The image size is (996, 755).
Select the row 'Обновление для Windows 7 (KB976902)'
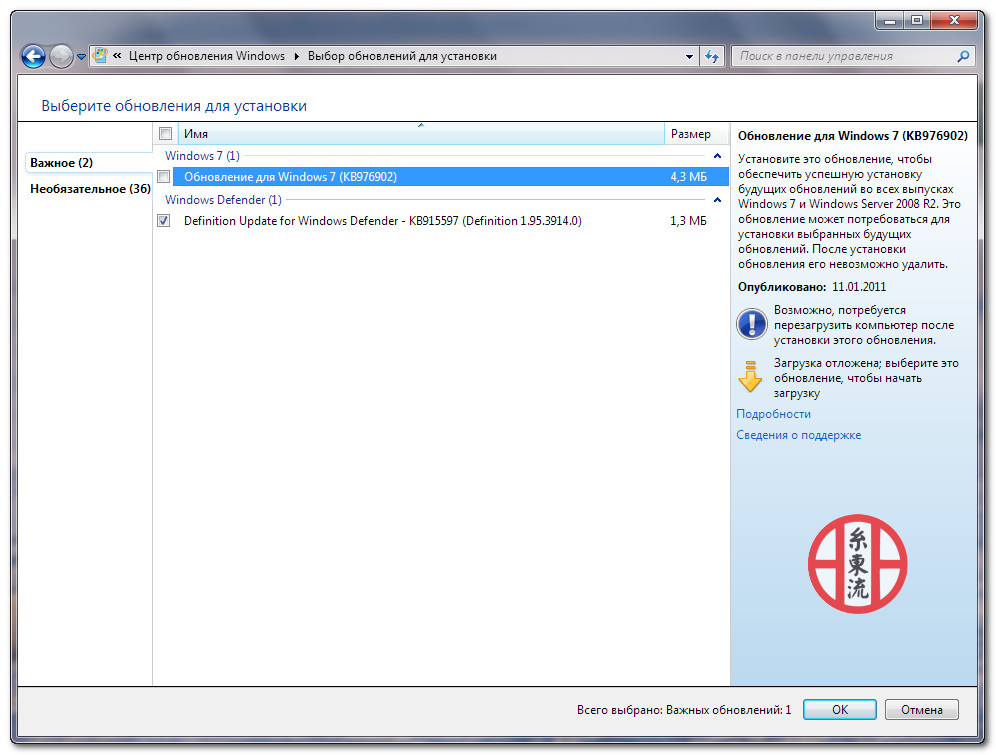(x=450, y=177)
